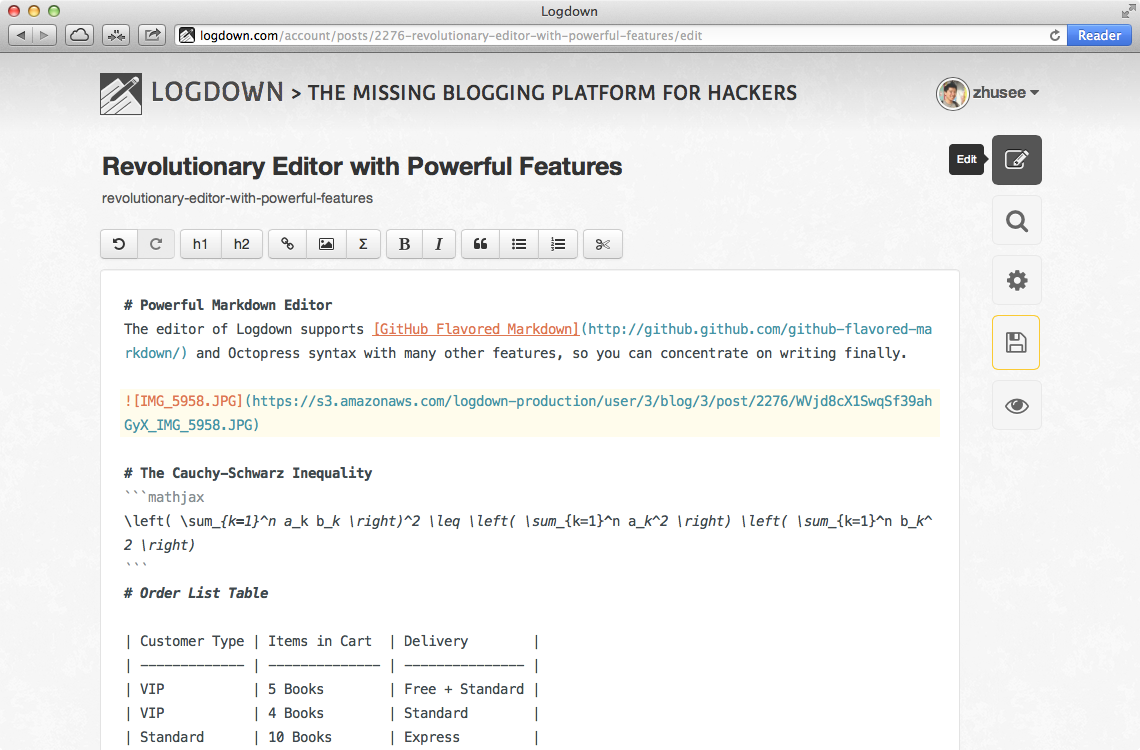Open post settings with the gear icon
The height and width of the screenshot is (750, 1140).
[x=1016, y=281]
